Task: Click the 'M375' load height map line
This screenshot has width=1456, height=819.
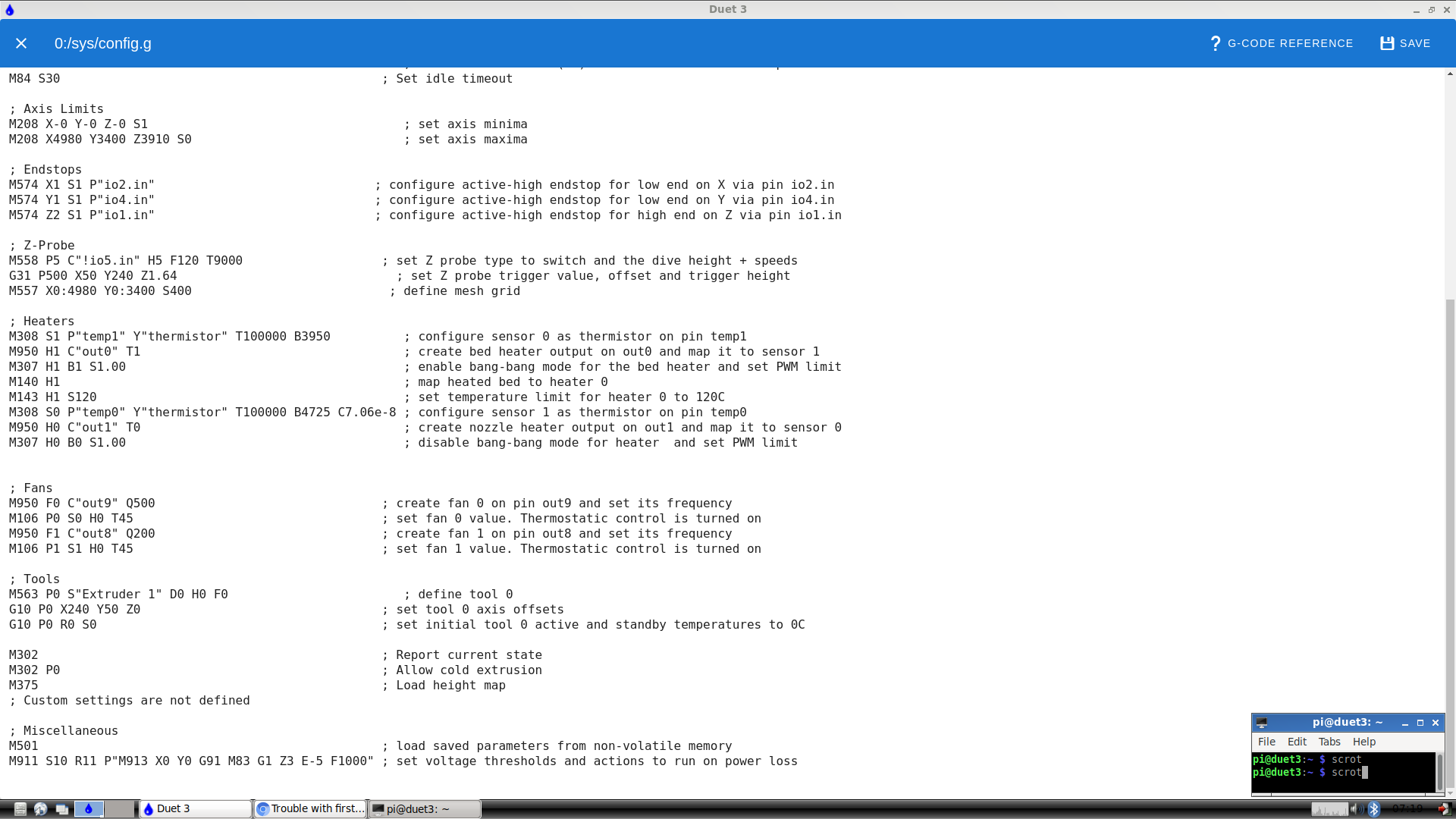Action: click(24, 686)
